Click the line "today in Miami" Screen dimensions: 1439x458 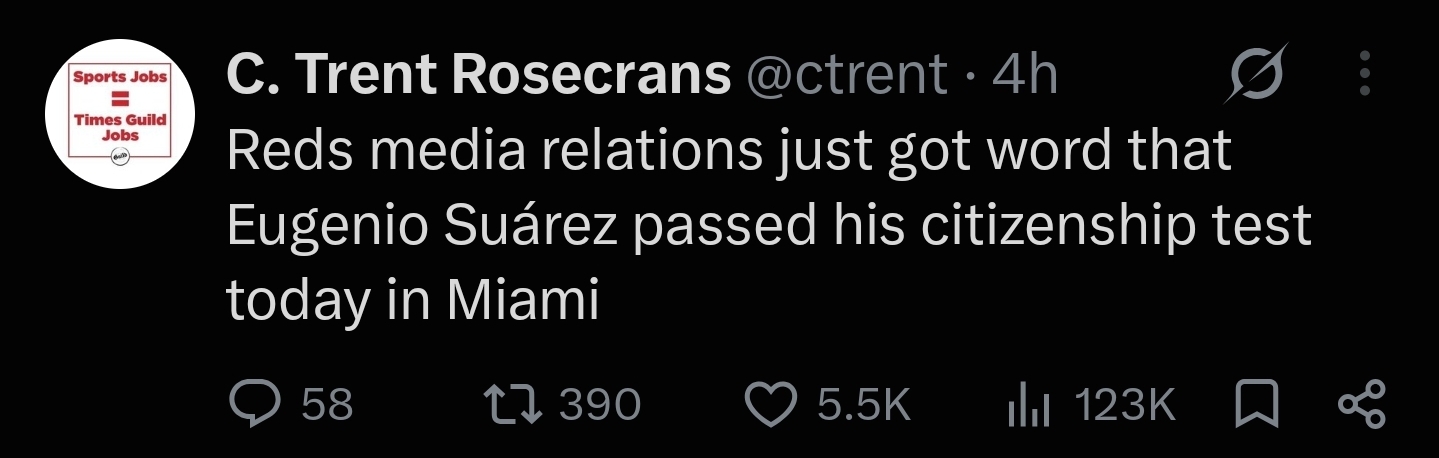(x=413, y=299)
